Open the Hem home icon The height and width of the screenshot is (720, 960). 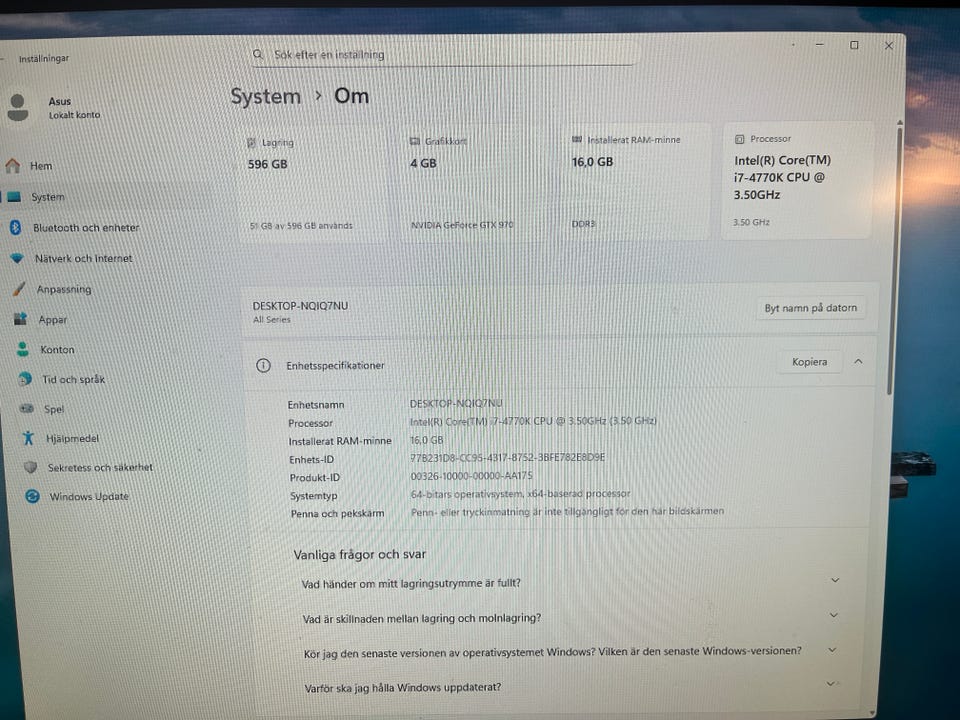(12, 165)
